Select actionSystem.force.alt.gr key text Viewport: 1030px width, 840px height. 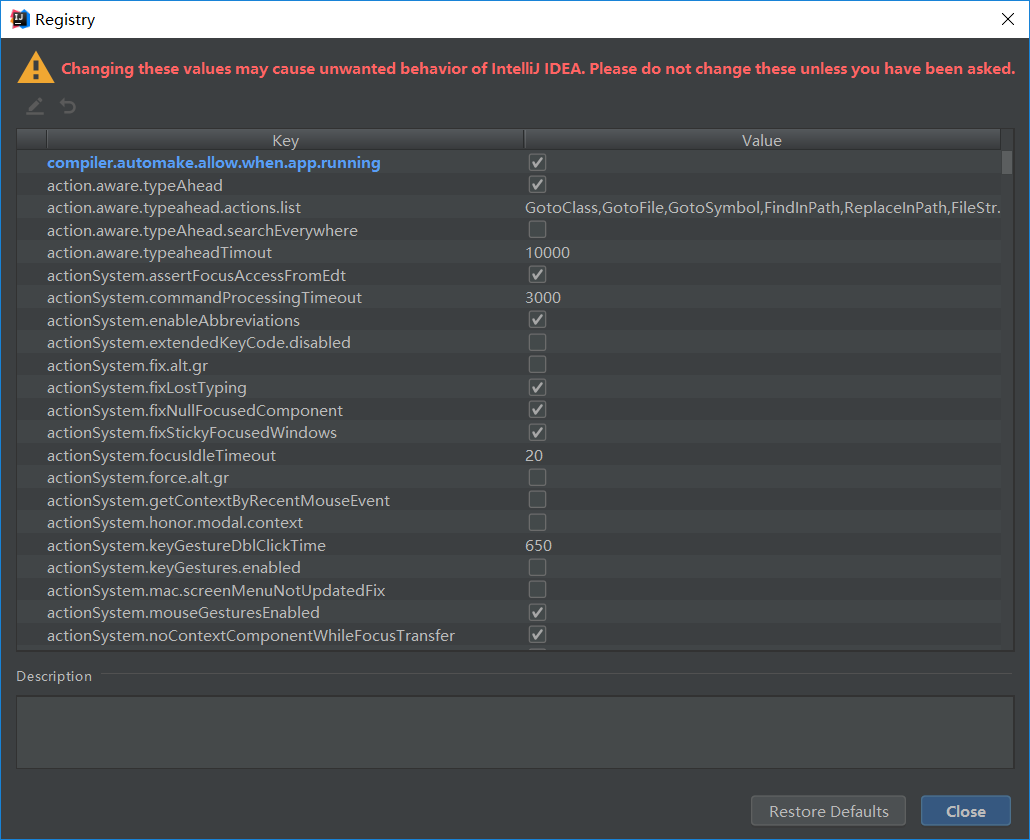pyautogui.click(x=138, y=478)
